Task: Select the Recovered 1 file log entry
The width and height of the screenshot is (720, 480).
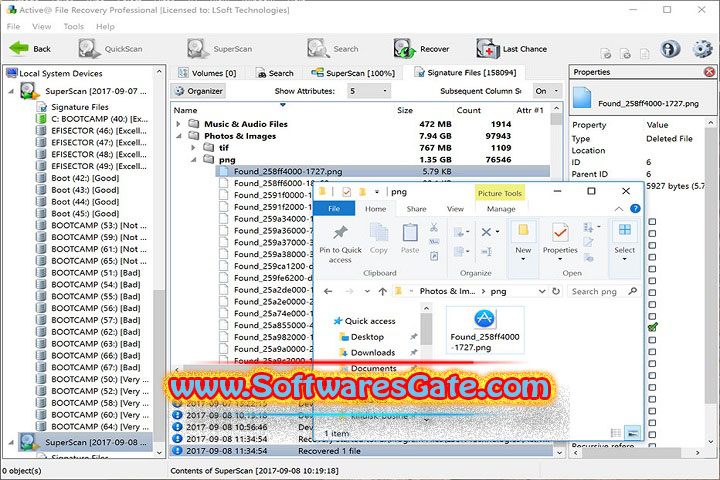Action: pyautogui.click(x=362, y=451)
